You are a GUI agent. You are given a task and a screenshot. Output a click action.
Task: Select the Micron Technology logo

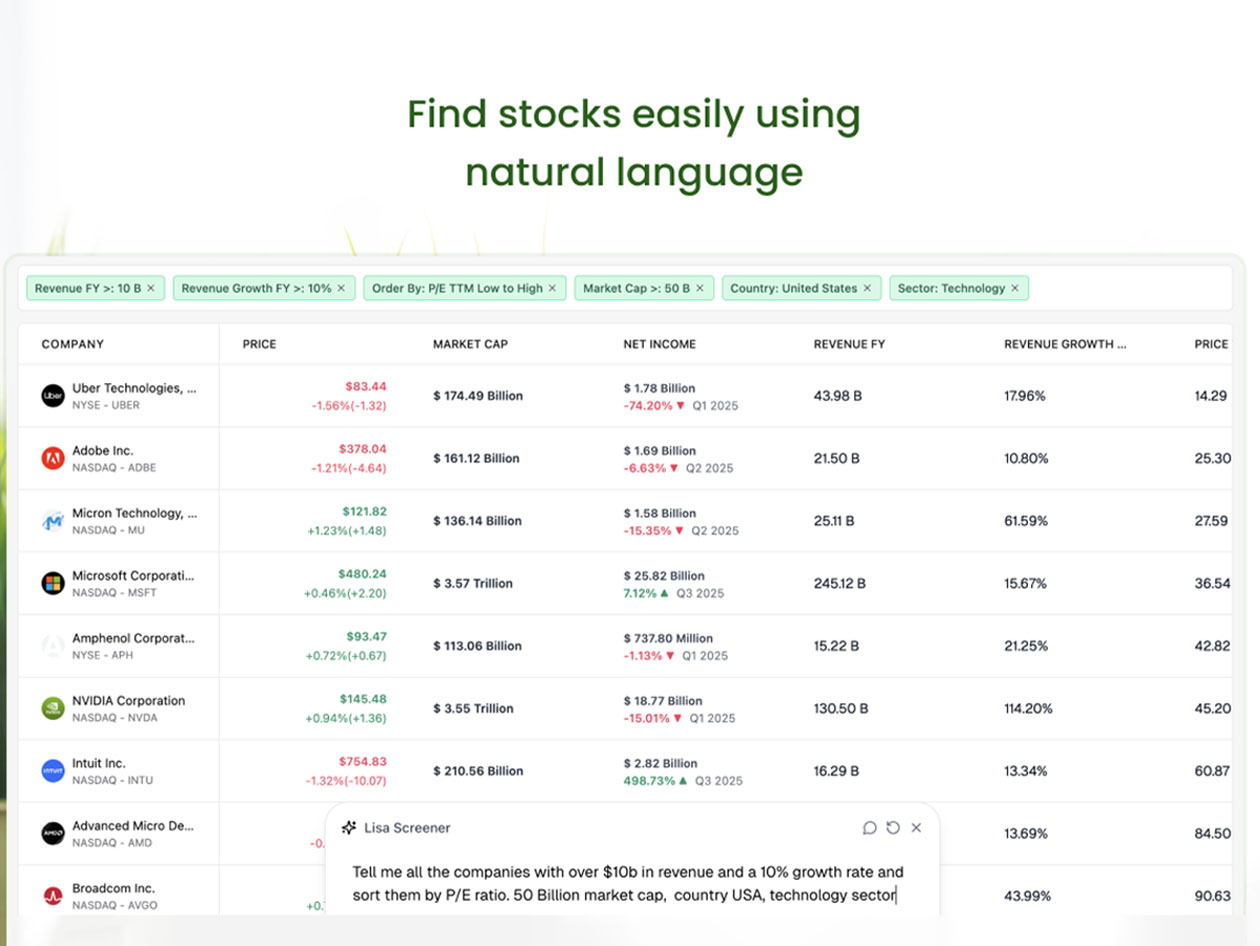(x=52, y=520)
